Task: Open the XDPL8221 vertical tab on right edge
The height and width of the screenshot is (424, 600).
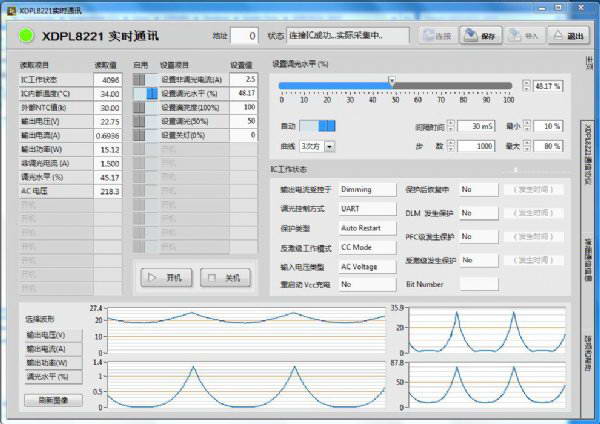Action: pyautogui.click(x=588, y=155)
